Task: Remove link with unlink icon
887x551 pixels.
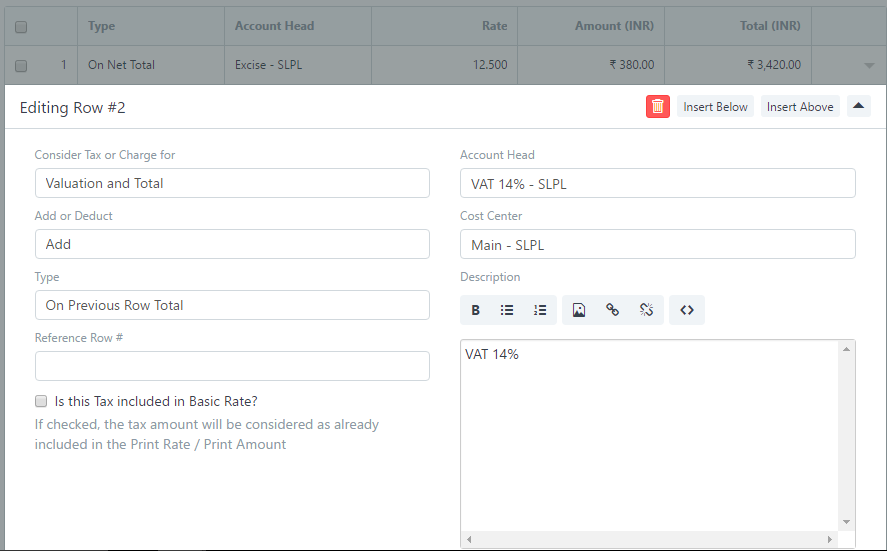Action: 646,310
